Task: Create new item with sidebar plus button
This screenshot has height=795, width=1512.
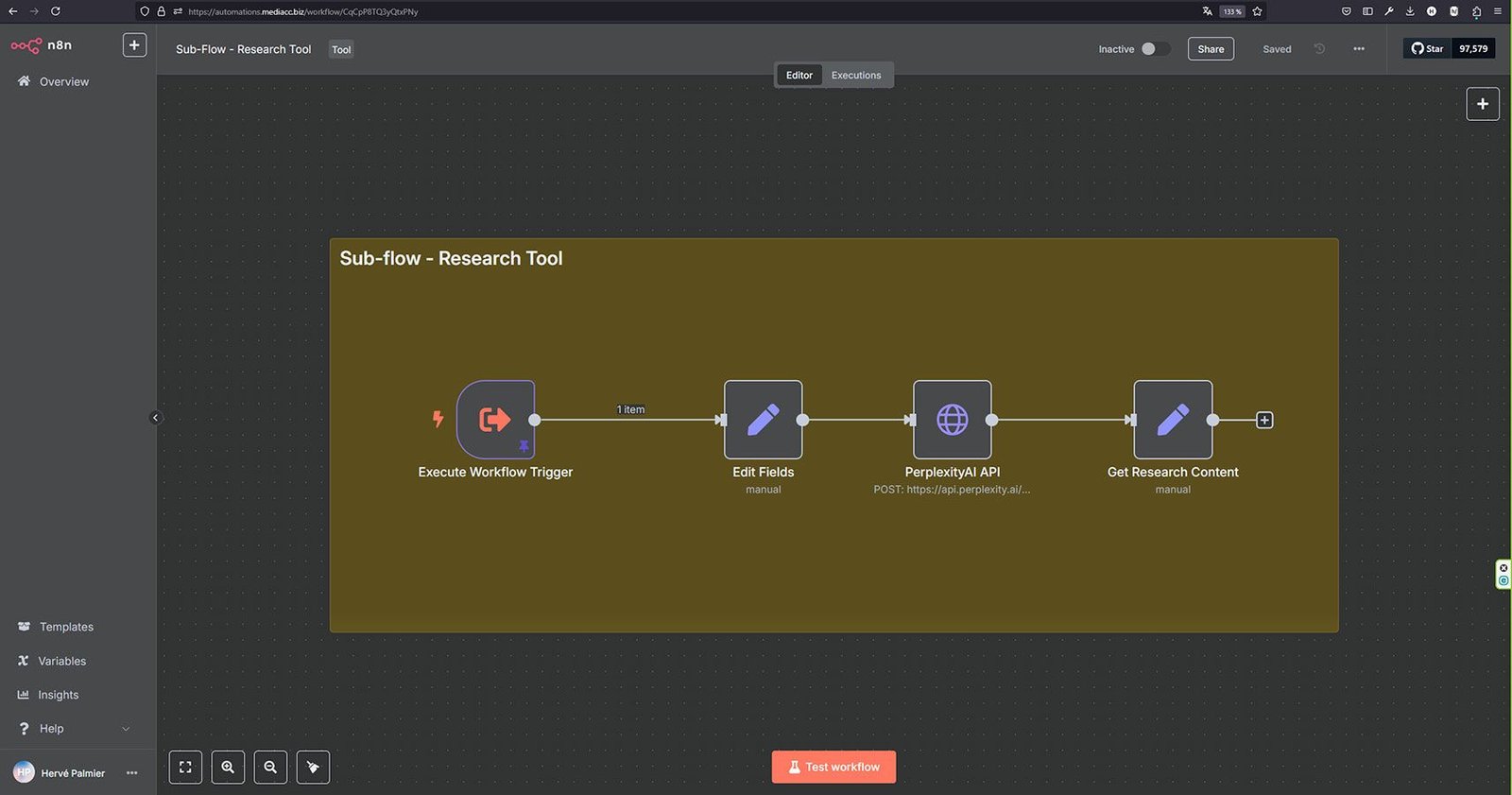Action: click(x=134, y=45)
